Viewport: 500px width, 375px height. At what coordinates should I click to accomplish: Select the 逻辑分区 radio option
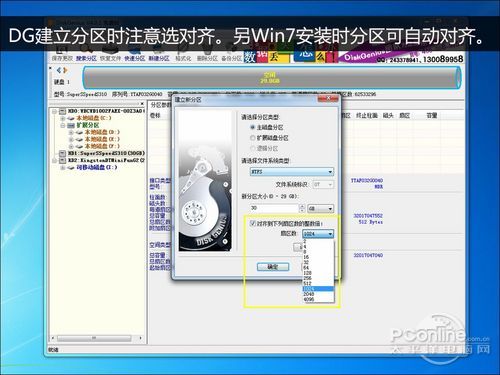click(x=252, y=148)
